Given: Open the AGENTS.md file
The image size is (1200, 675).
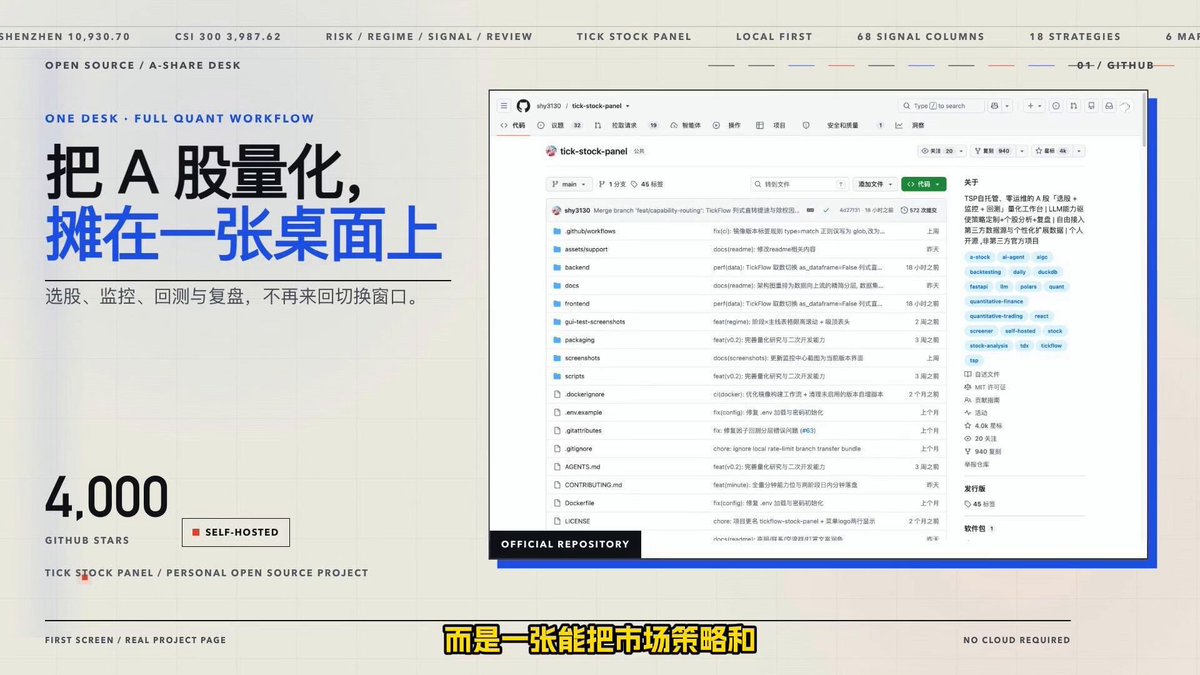Looking at the screenshot, I should point(582,467).
